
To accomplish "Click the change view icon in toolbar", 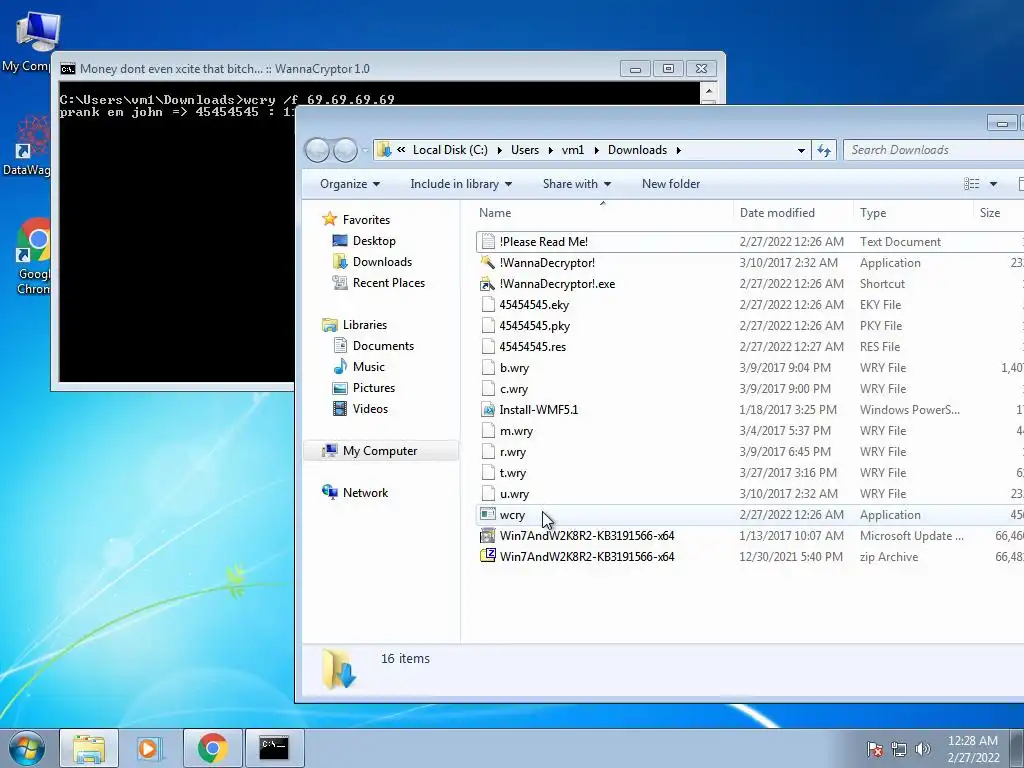I will [x=972, y=184].
